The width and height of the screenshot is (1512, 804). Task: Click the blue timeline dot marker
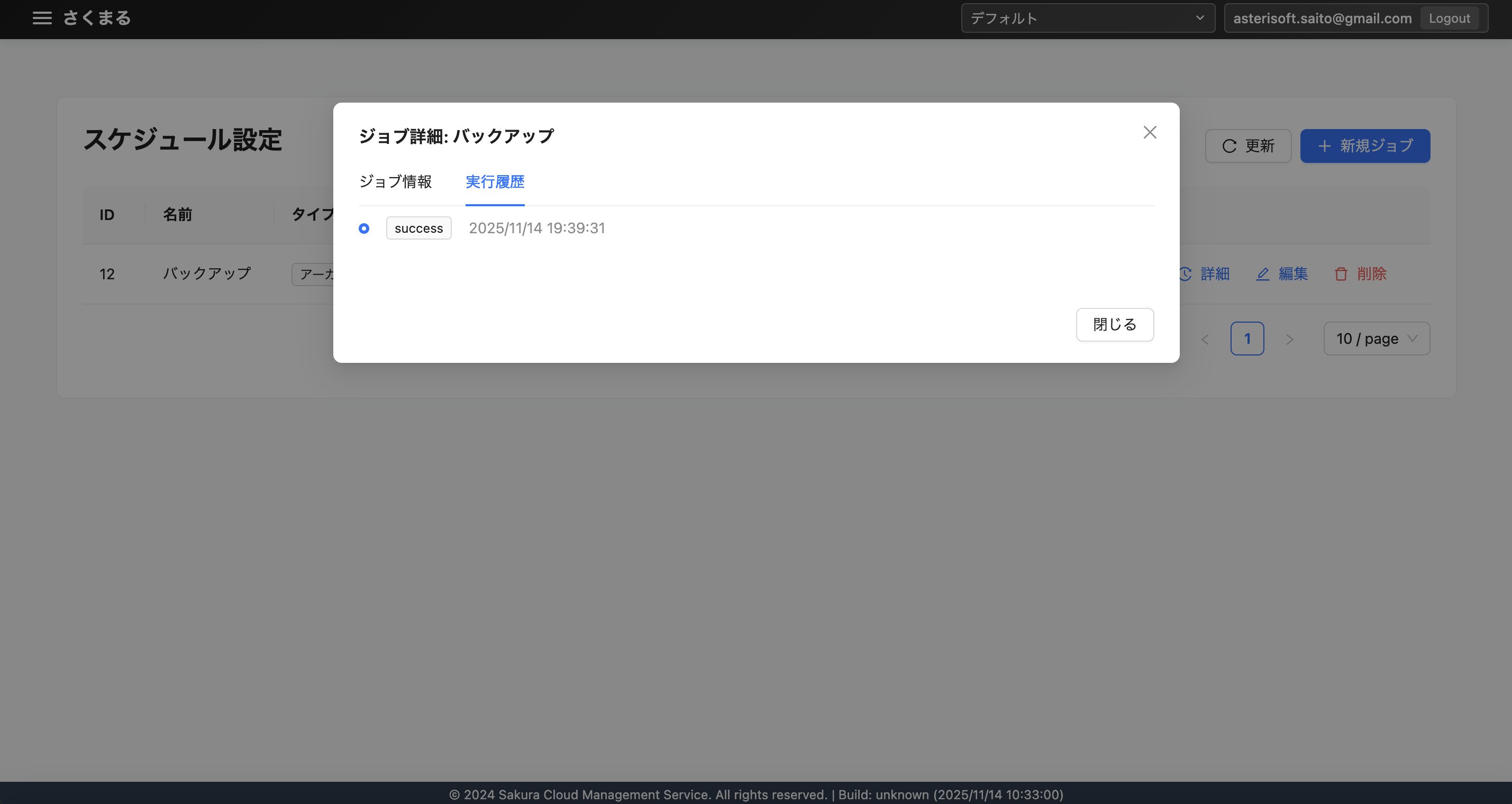pyautogui.click(x=364, y=229)
